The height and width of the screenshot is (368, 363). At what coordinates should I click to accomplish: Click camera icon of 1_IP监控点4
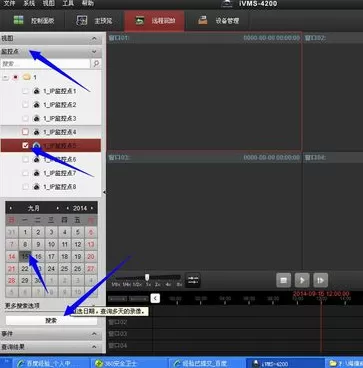pyautogui.click(x=37, y=132)
